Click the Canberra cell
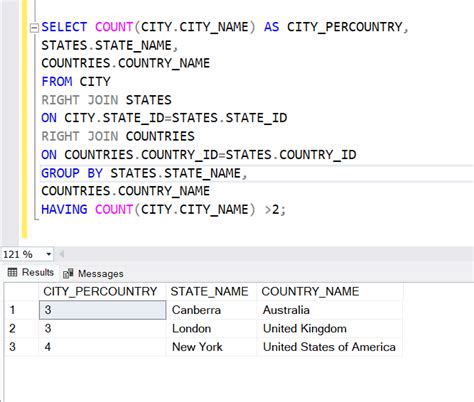This screenshot has width=474, height=402. pyautogui.click(x=211, y=310)
